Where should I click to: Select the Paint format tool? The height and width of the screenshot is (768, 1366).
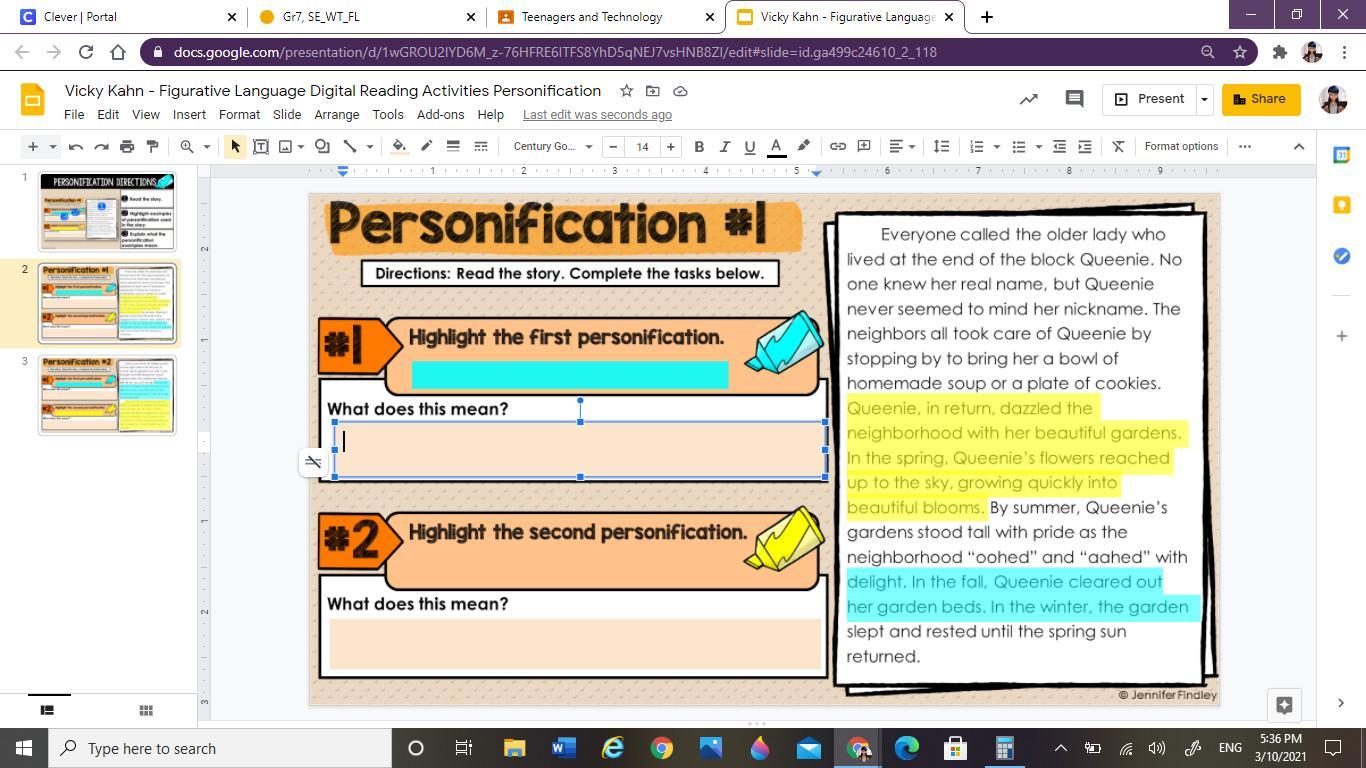click(152, 146)
